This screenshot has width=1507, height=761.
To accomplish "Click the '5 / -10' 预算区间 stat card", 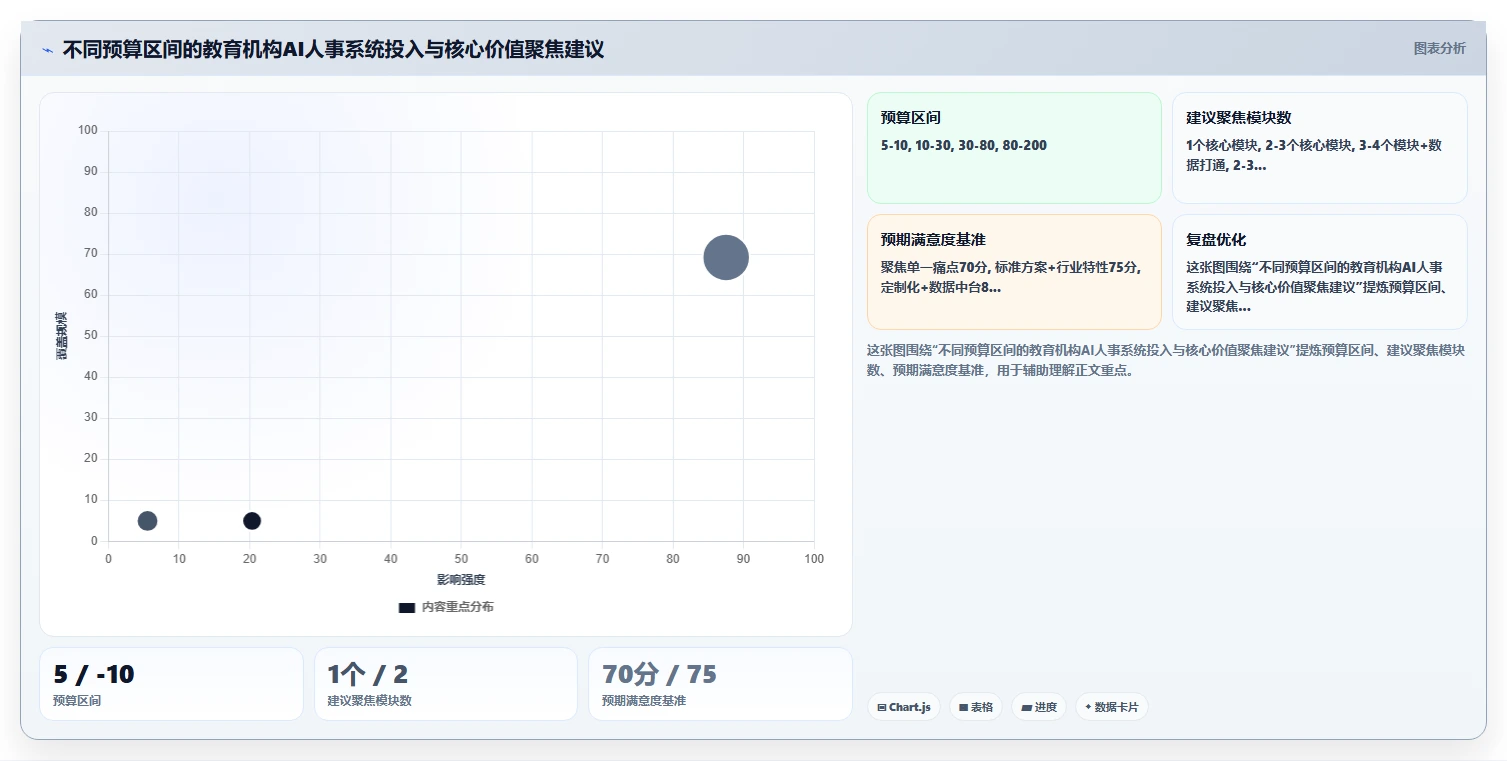I will (171, 684).
